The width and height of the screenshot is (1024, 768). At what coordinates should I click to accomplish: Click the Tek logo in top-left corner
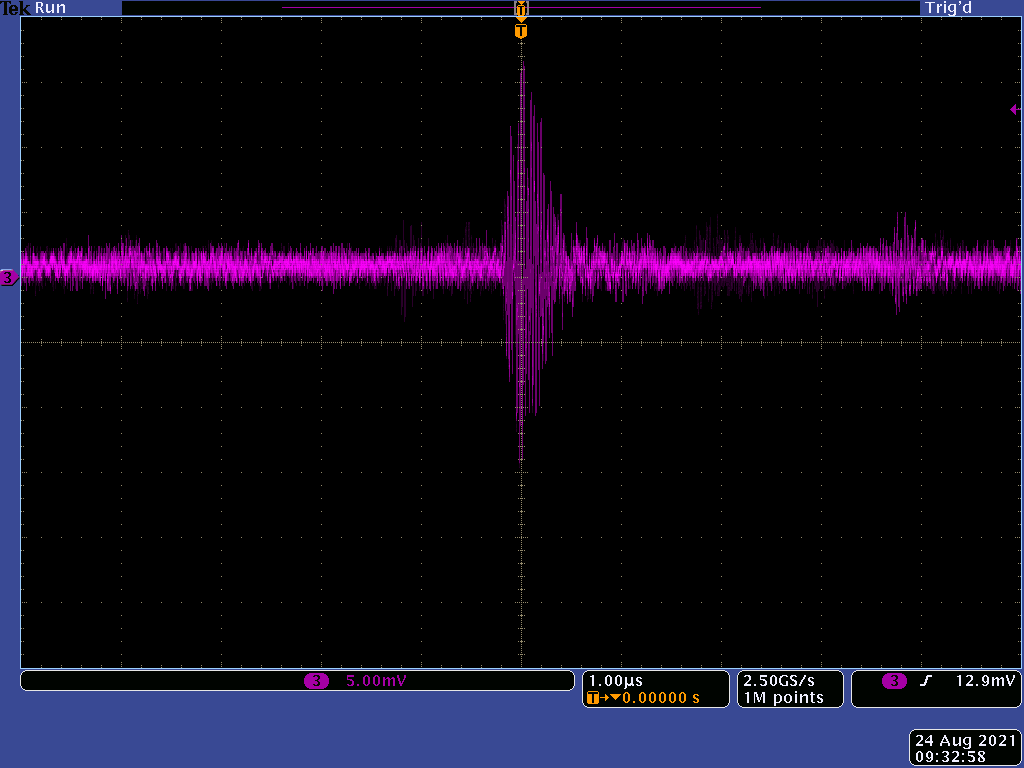point(15,8)
